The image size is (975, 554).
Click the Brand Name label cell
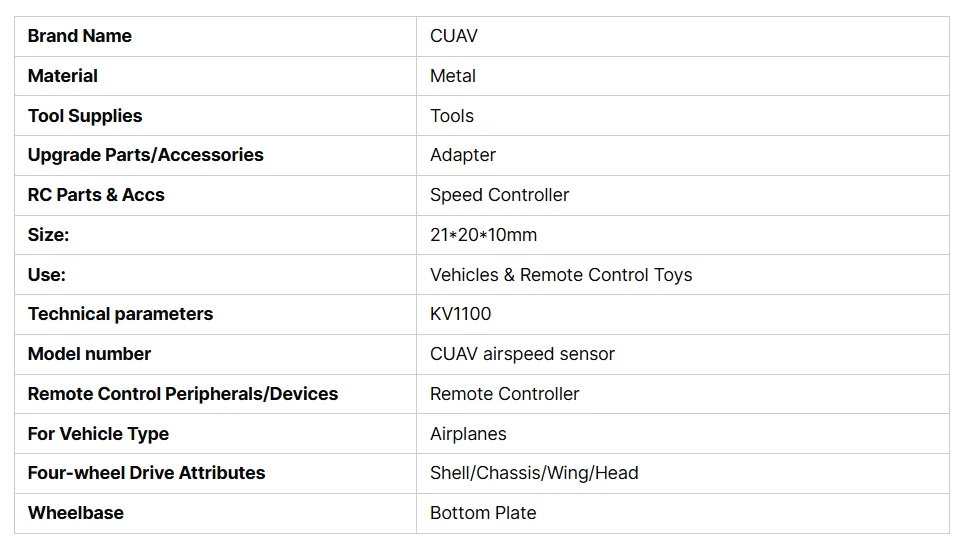pos(80,36)
